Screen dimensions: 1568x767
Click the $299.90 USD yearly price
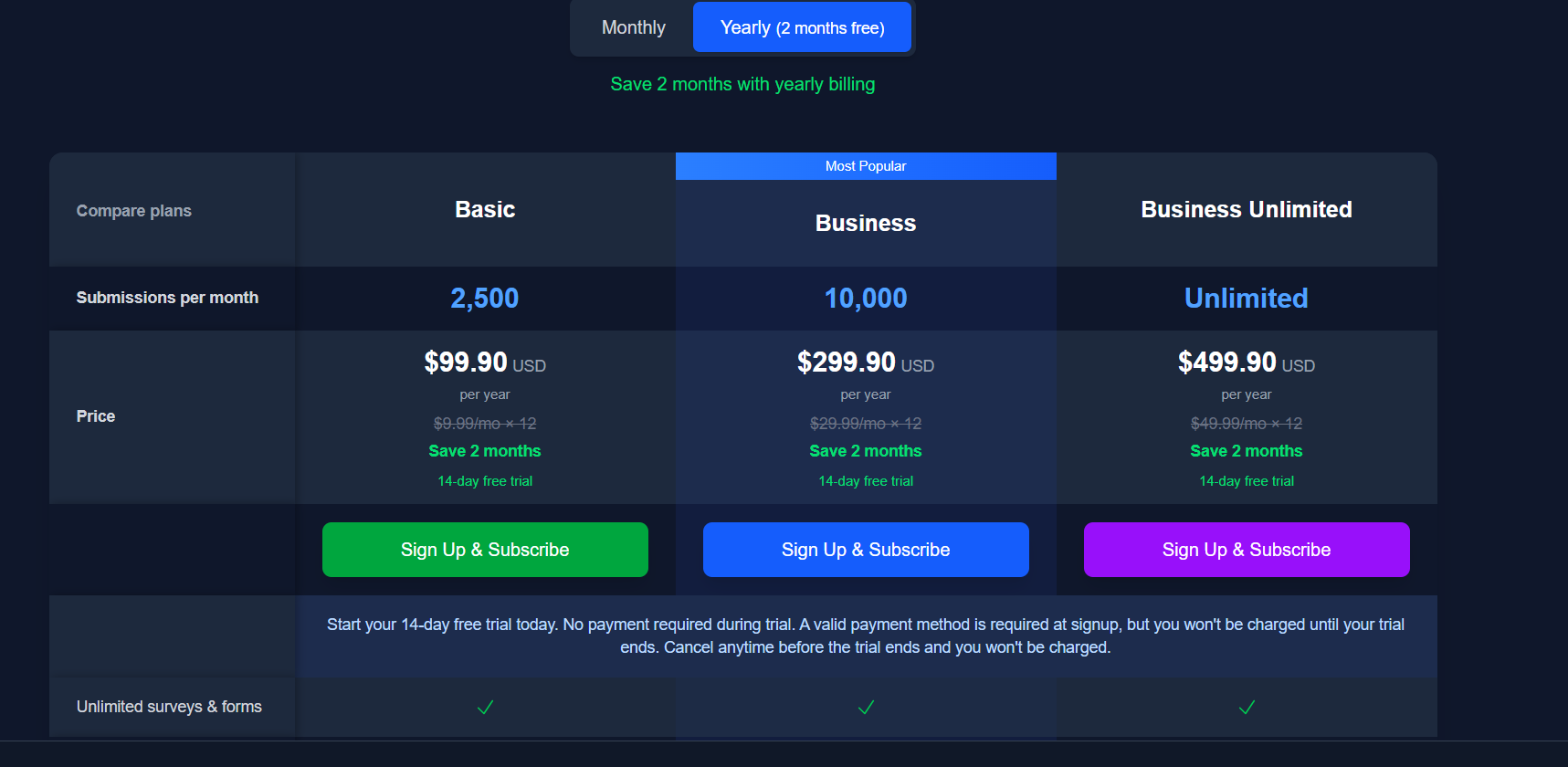coord(865,362)
